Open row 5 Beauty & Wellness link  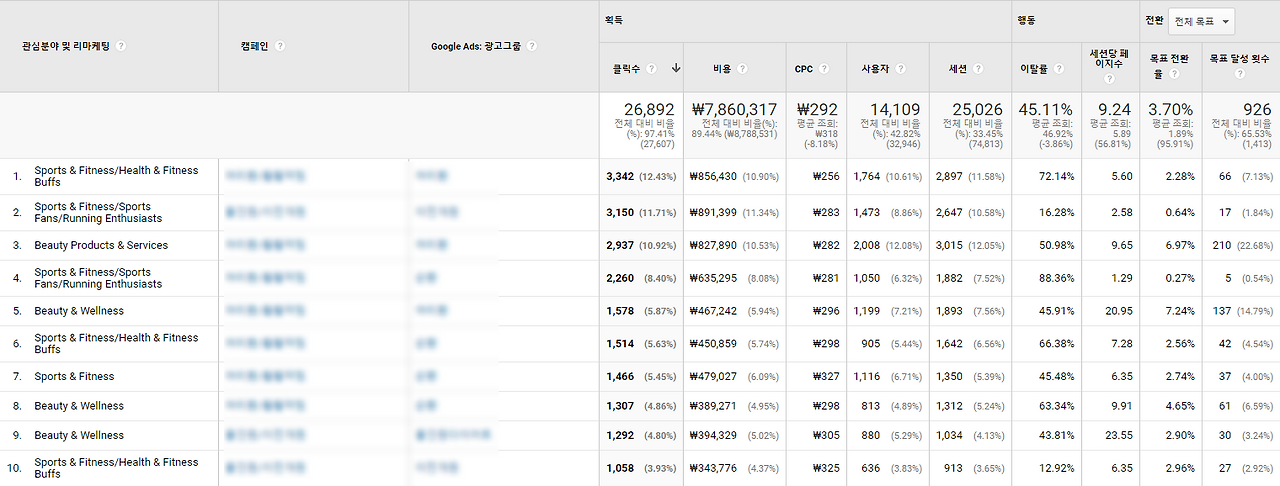(x=79, y=311)
